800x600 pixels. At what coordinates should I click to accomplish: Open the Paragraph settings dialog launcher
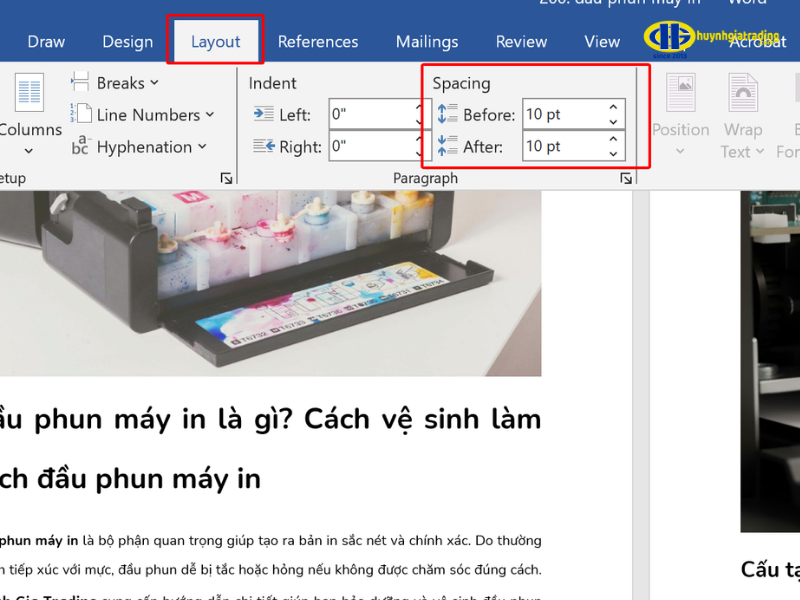coord(627,177)
